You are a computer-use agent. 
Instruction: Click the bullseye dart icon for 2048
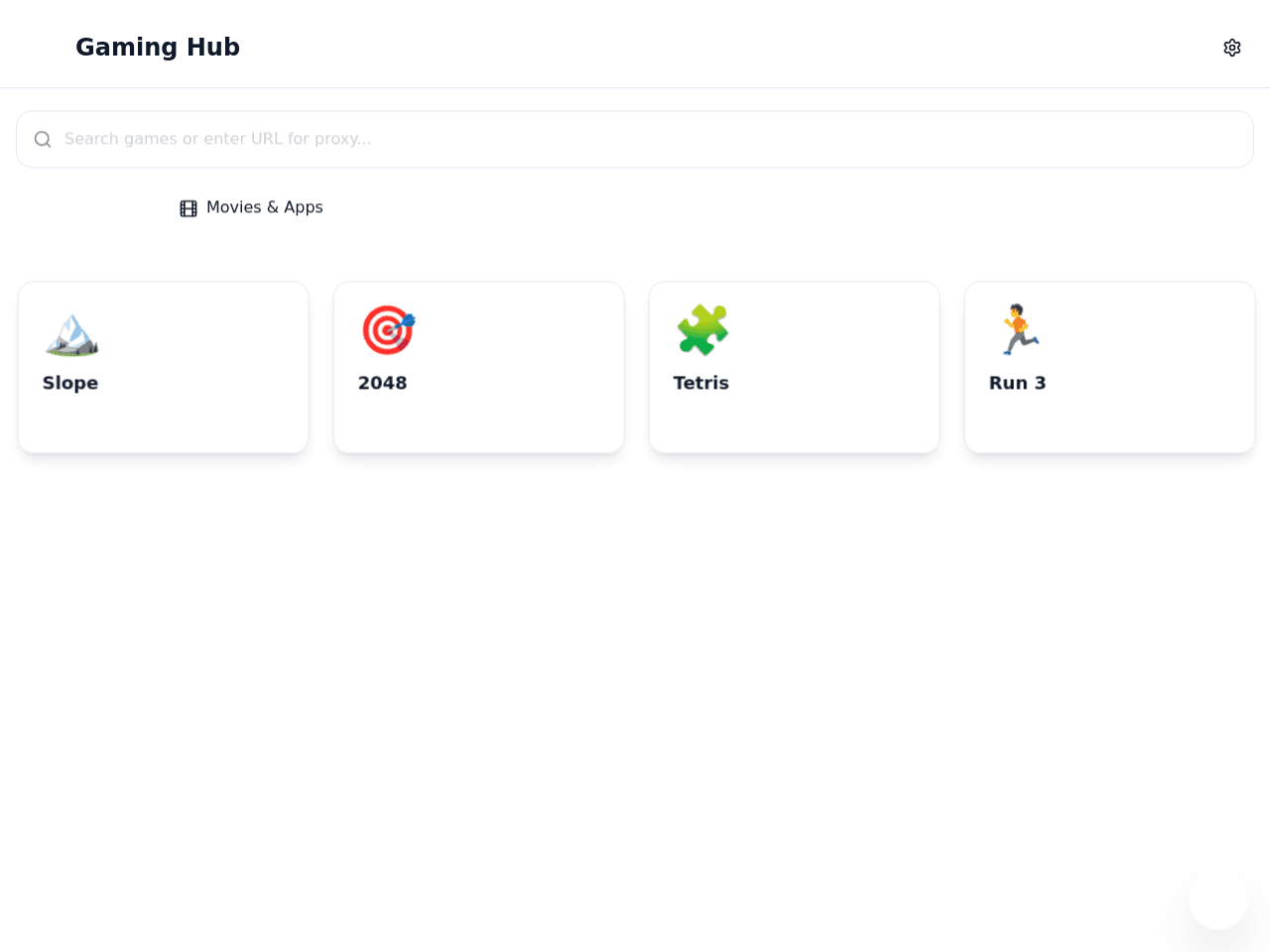[388, 331]
